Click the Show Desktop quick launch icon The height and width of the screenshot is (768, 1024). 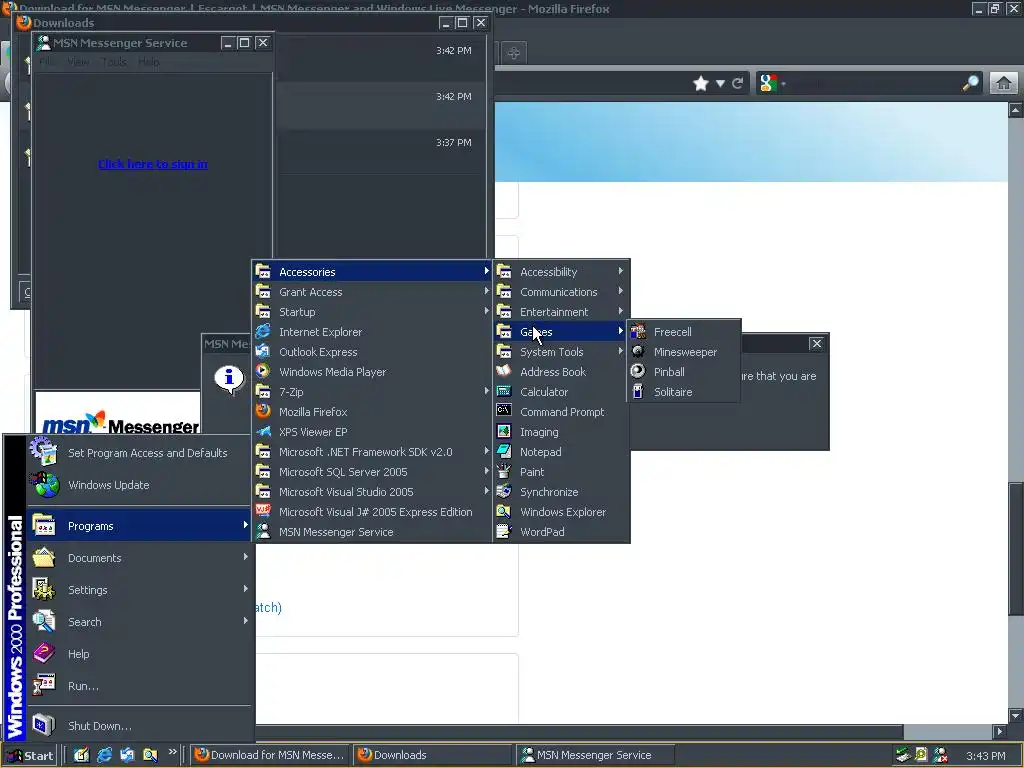point(81,755)
